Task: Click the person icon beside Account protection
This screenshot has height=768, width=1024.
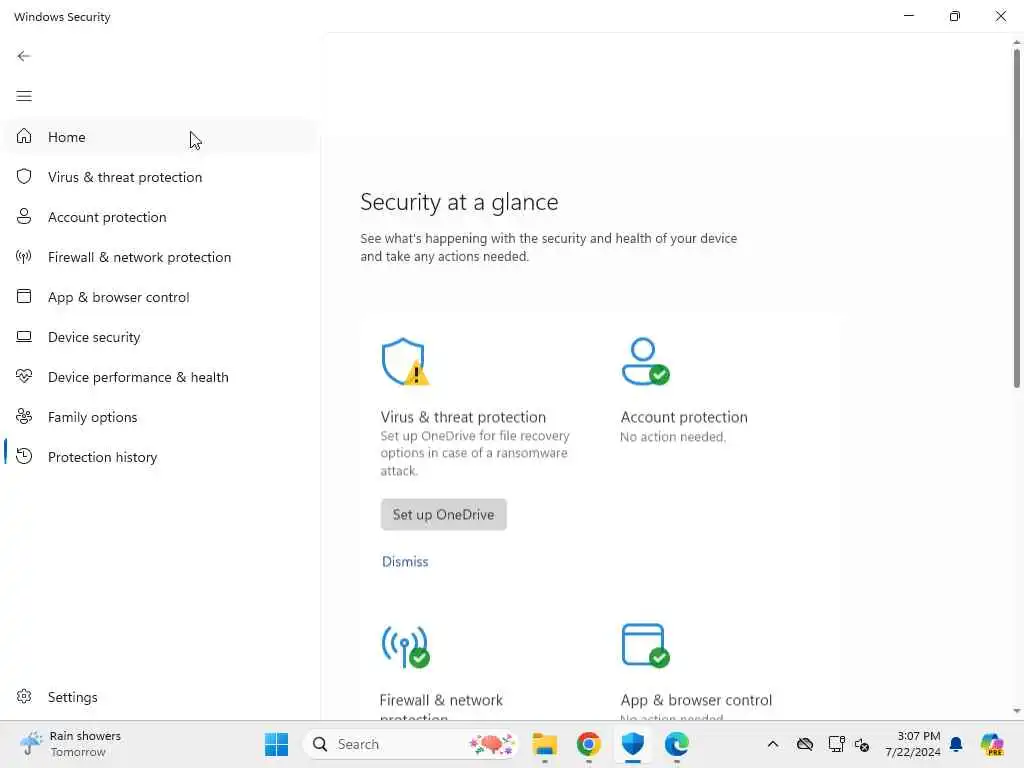Action: 24,216
